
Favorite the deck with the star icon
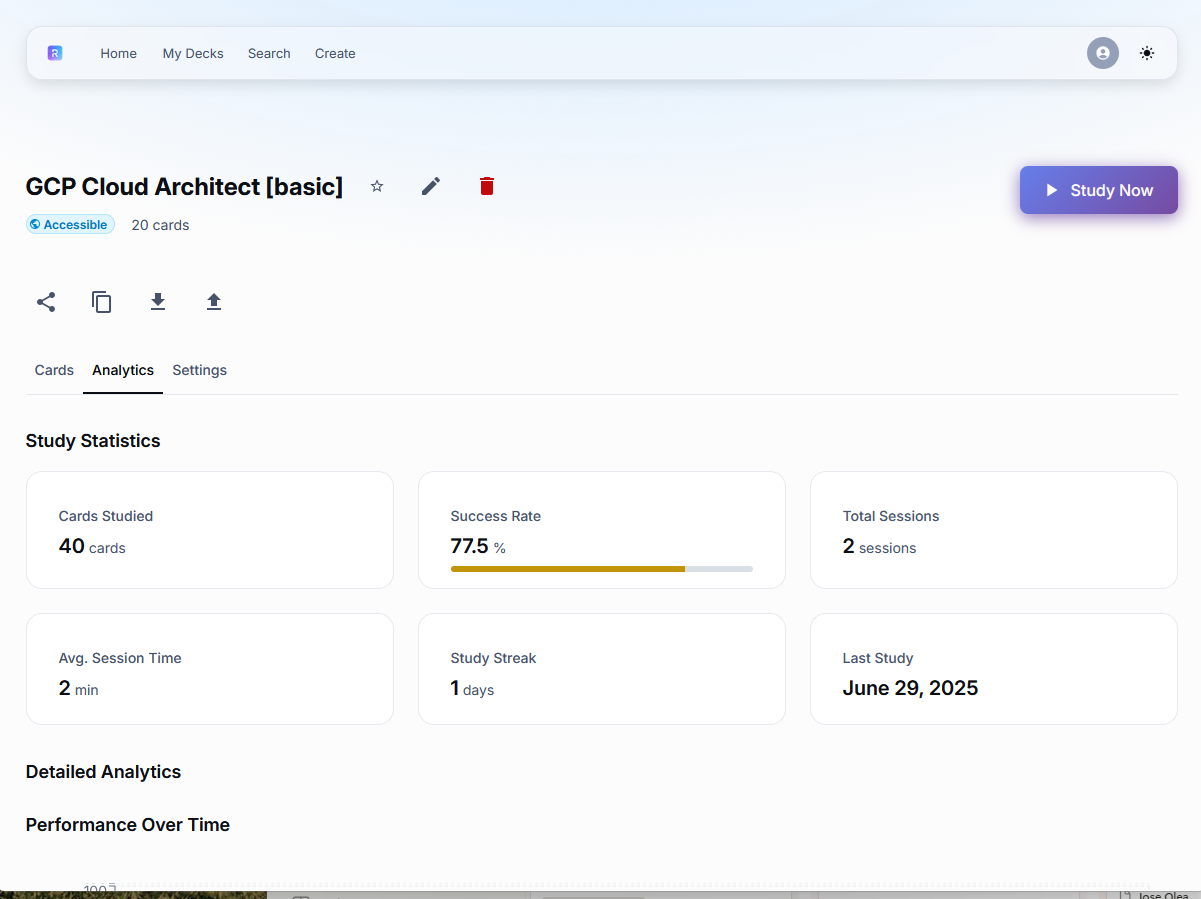point(377,186)
